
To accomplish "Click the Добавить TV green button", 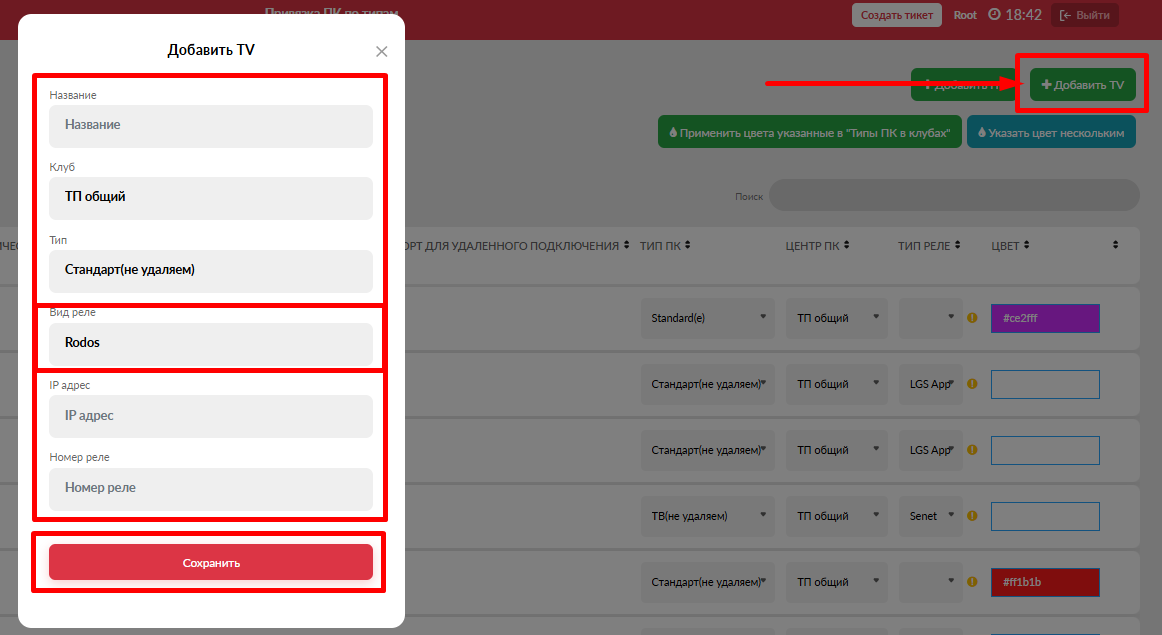I will (1083, 84).
